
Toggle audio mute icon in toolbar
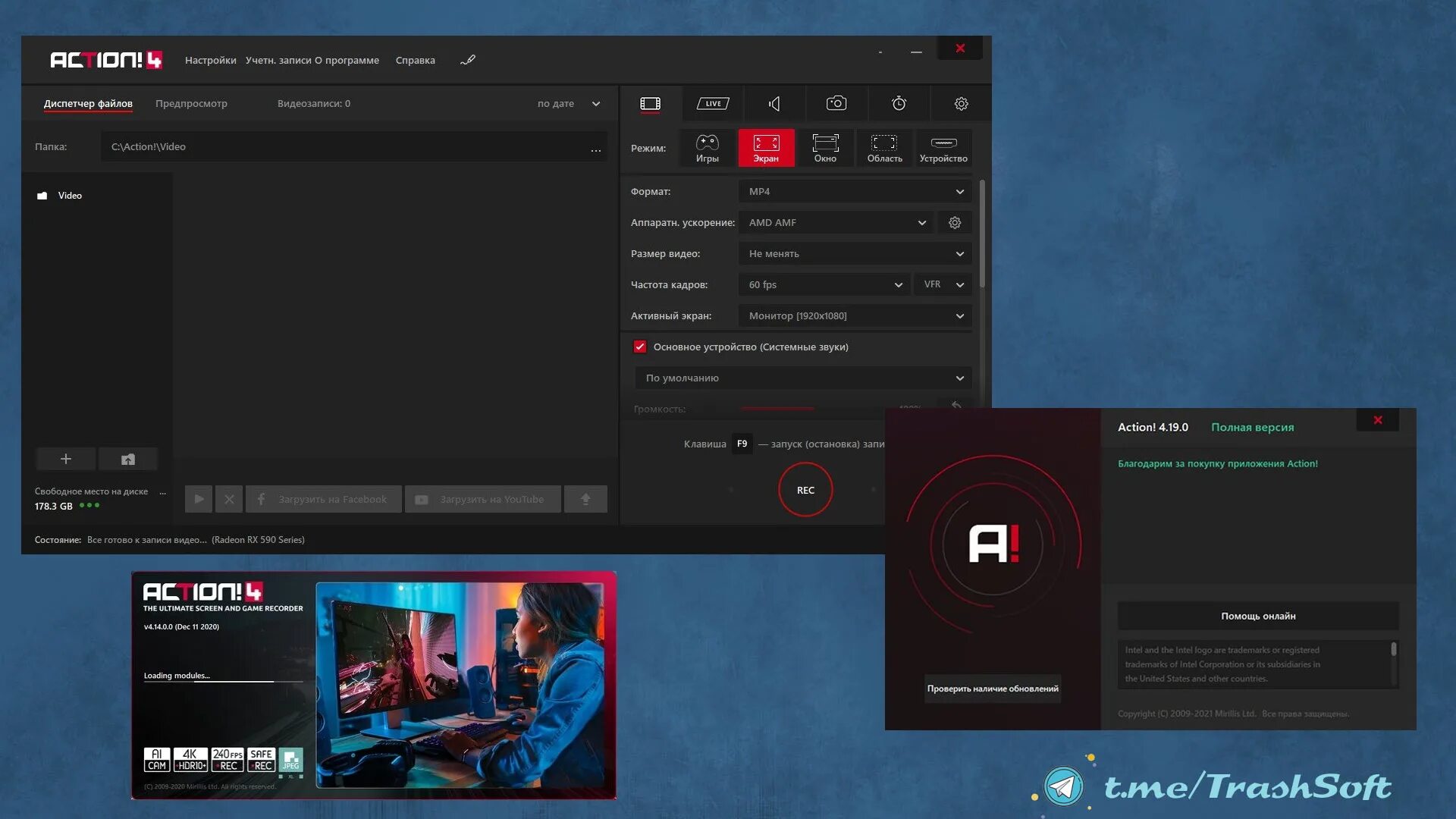tap(774, 103)
